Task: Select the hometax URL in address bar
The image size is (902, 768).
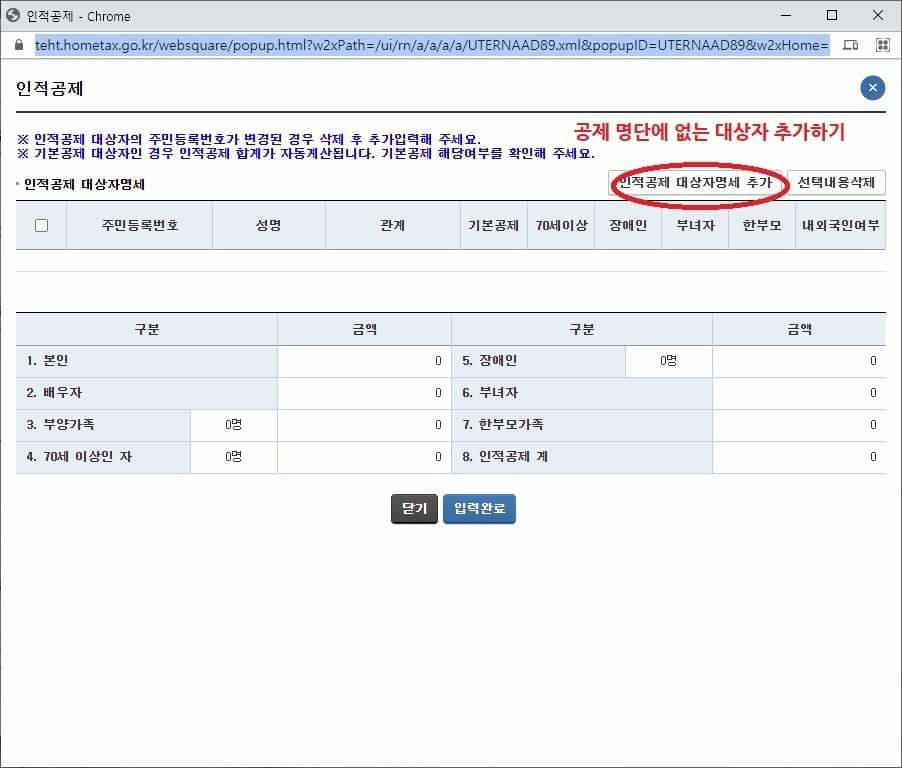Action: 430,46
